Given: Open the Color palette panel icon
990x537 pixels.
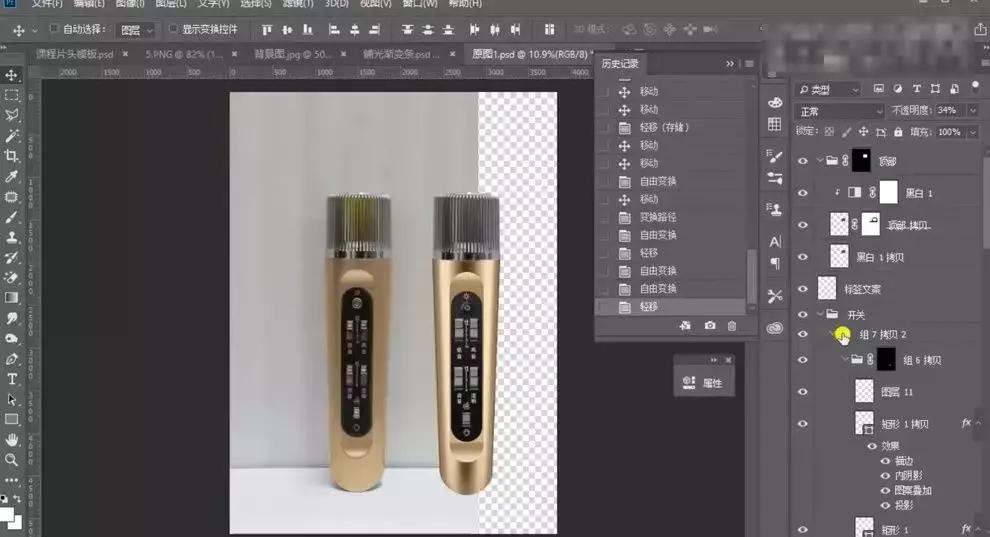Looking at the screenshot, I should pyautogui.click(x=775, y=102).
